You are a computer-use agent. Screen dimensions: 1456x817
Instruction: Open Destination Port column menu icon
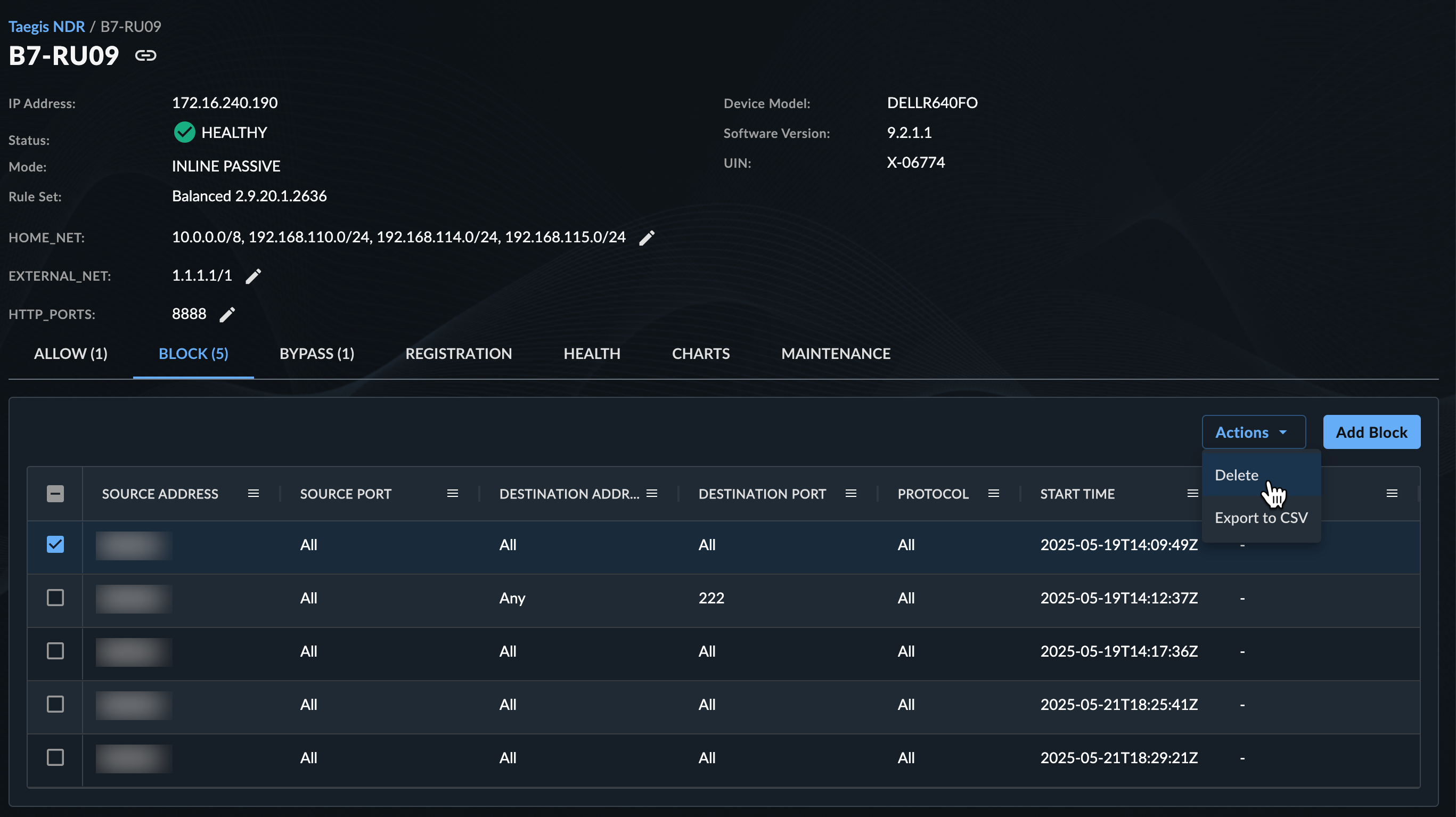coord(850,494)
